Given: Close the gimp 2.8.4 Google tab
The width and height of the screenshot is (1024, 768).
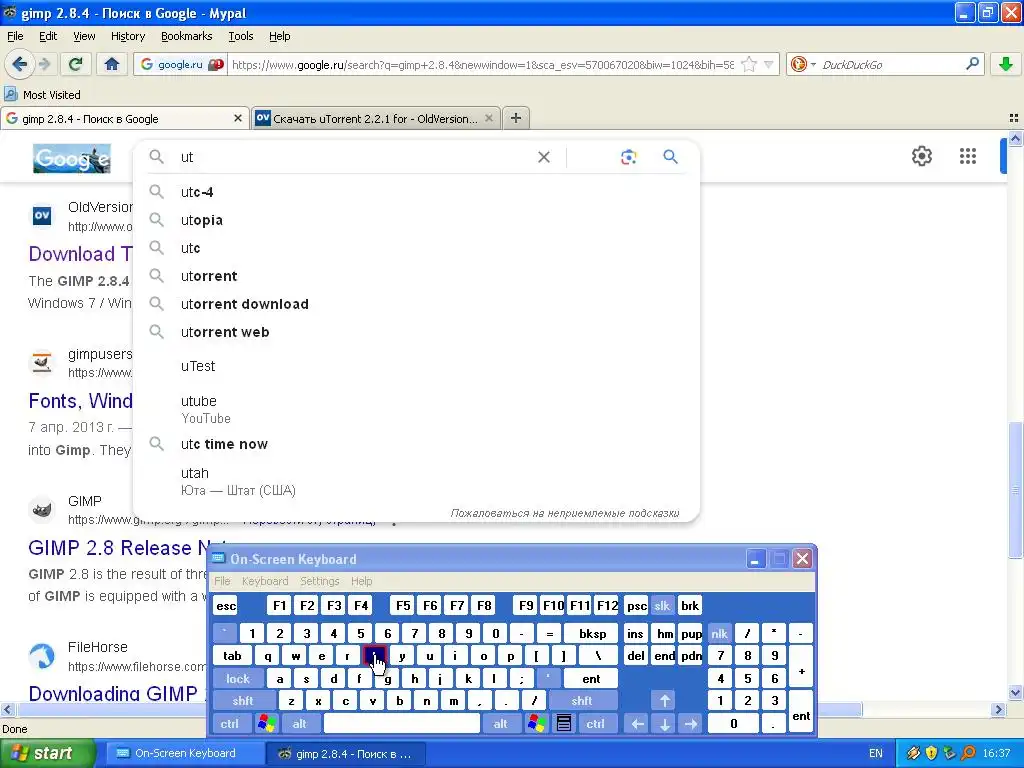Looking at the screenshot, I should 238,118.
